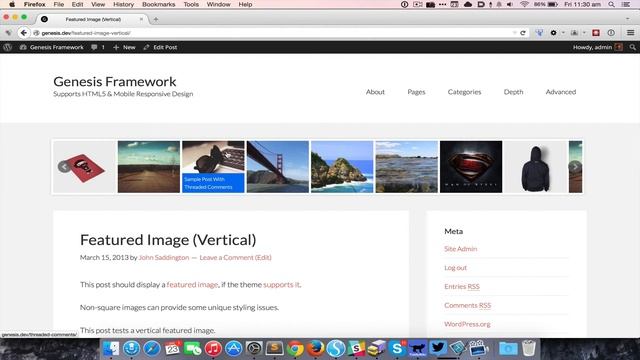The height and width of the screenshot is (360, 640).
Task: Click the Superman logo slider thumbnail
Action: pos(471,167)
